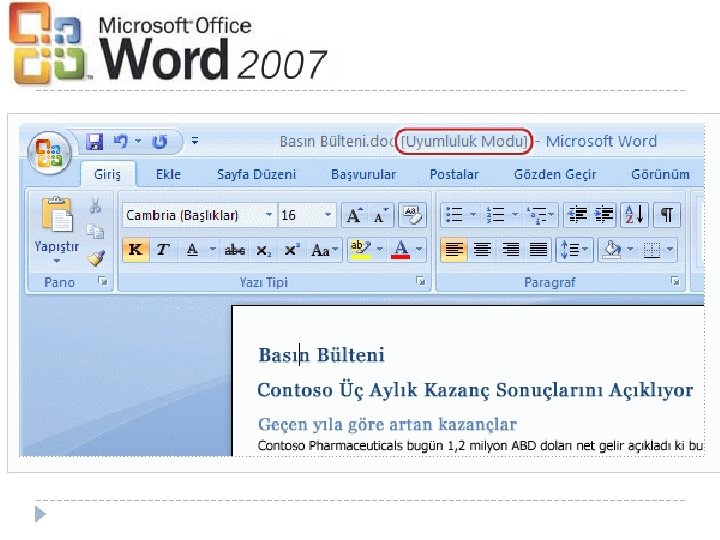Viewport: 720px width, 540px height.
Task: Toggle superscript formatting
Action: tap(292, 250)
